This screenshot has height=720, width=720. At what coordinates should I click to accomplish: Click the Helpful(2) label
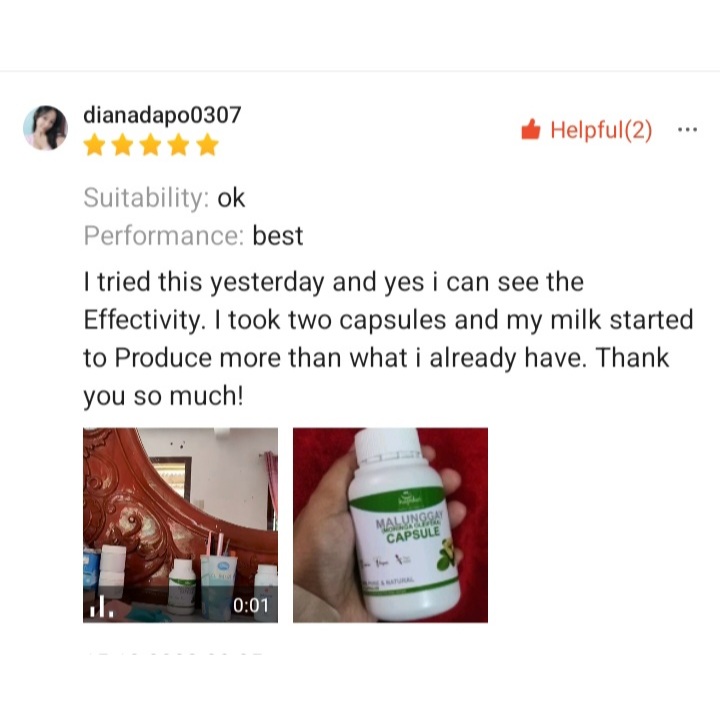601,130
